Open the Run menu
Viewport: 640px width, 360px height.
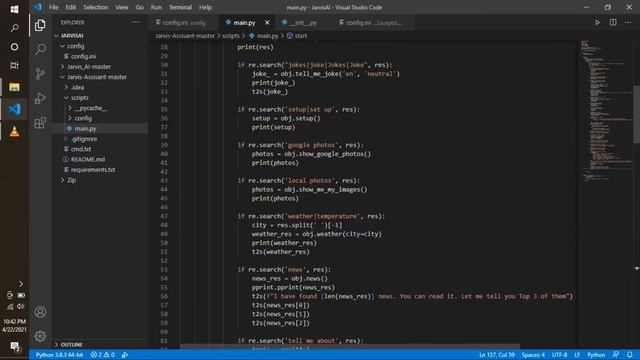tap(156, 7)
